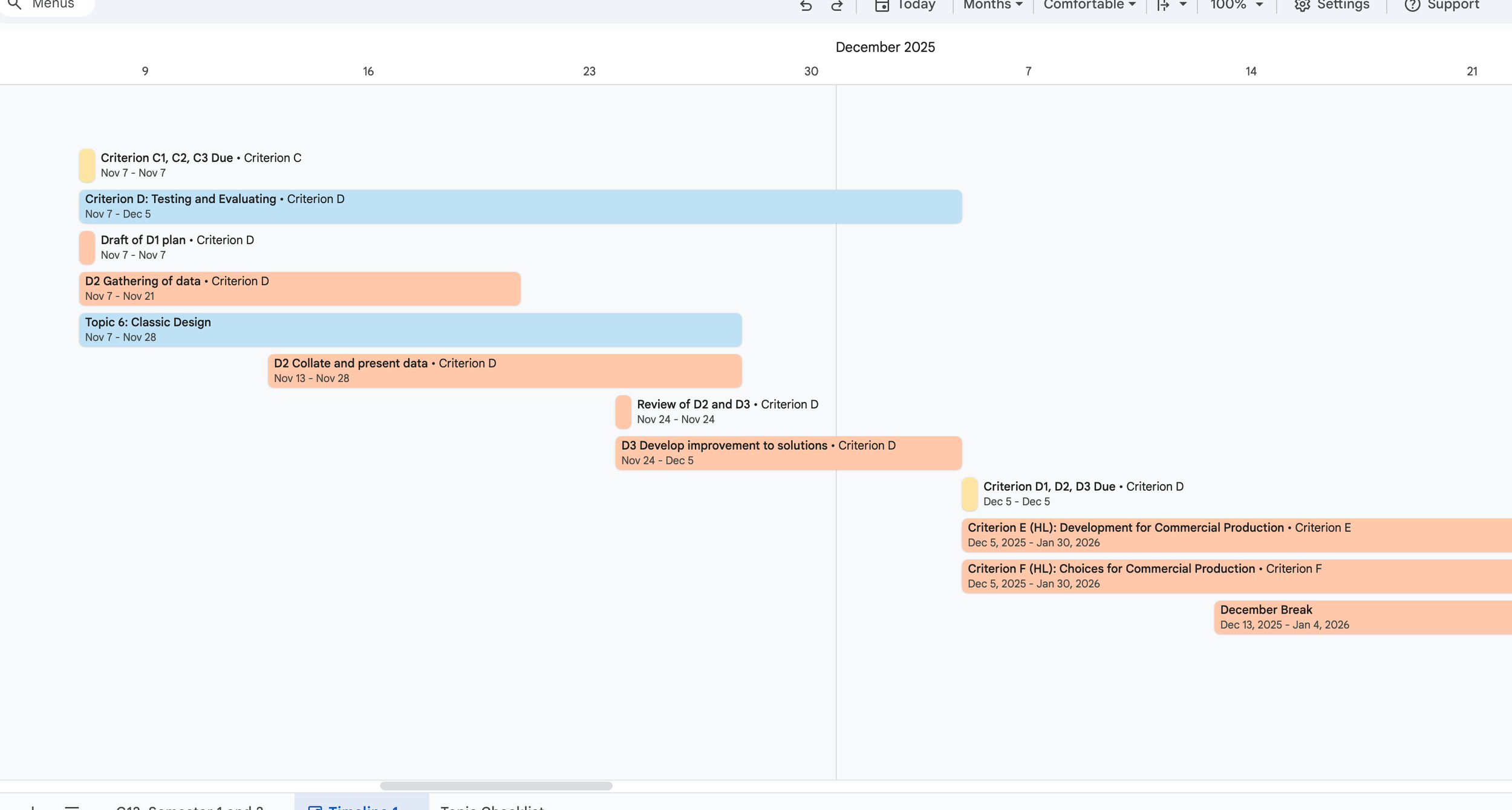Click the Support question mark icon
This screenshot has height=810, width=1512.
pyautogui.click(x=1412, y=5)
